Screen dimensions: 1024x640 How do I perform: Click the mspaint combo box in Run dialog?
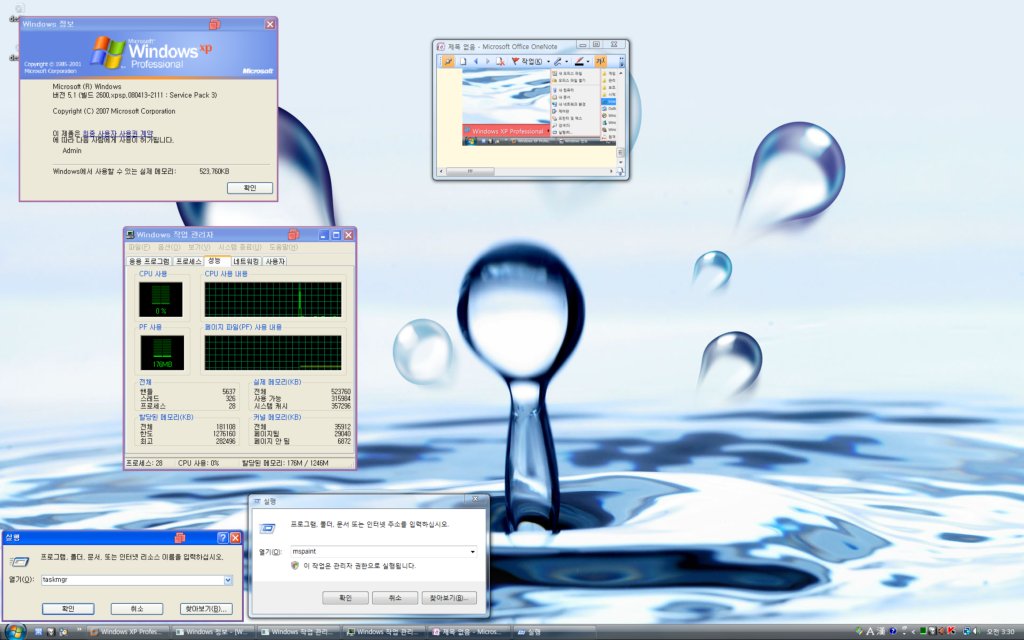[383, 552]
